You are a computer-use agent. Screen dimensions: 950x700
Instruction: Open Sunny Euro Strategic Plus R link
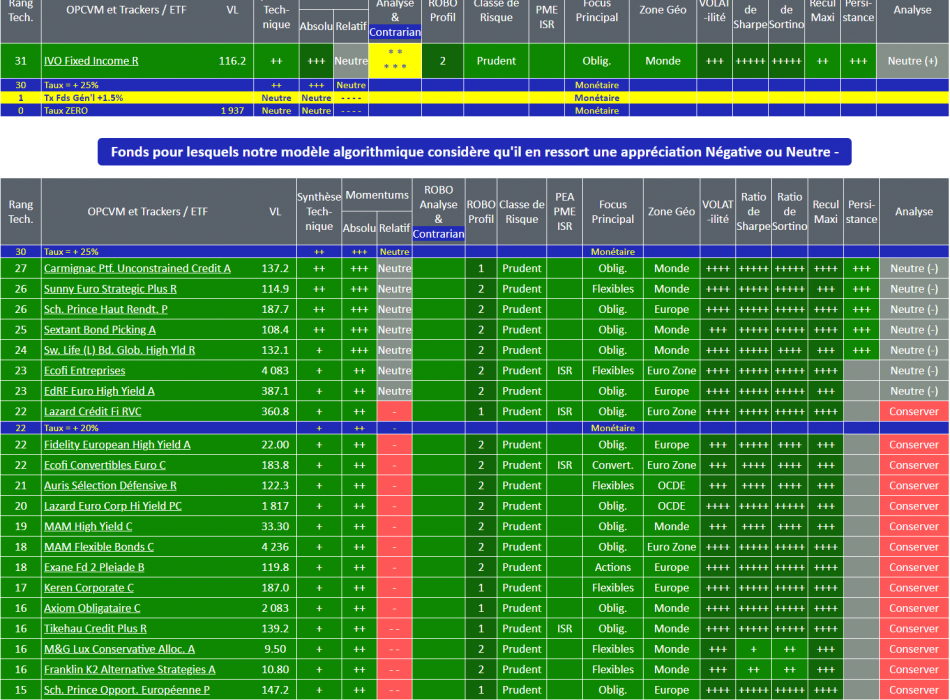110,289
